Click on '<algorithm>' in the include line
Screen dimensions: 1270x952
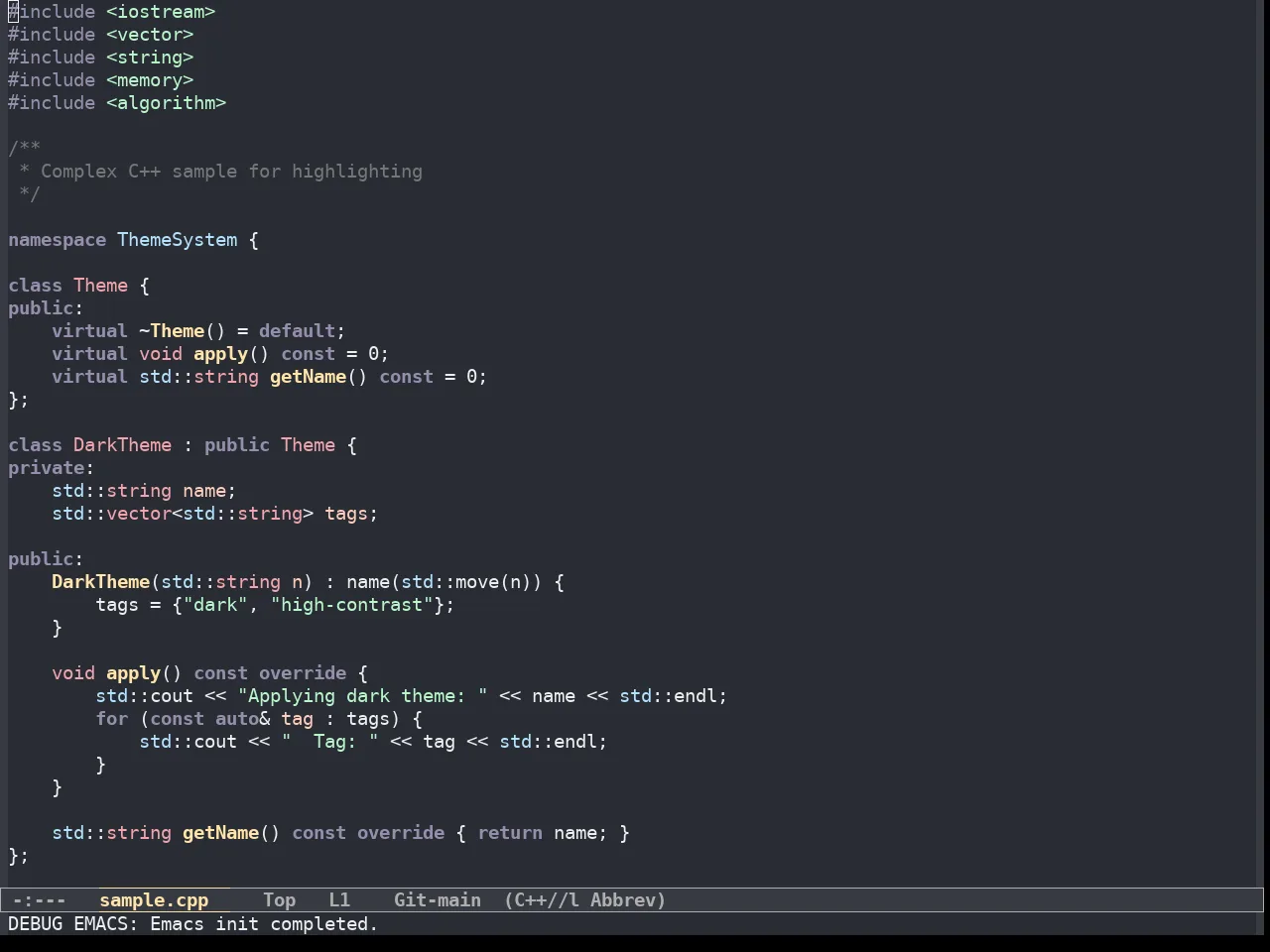167,103
